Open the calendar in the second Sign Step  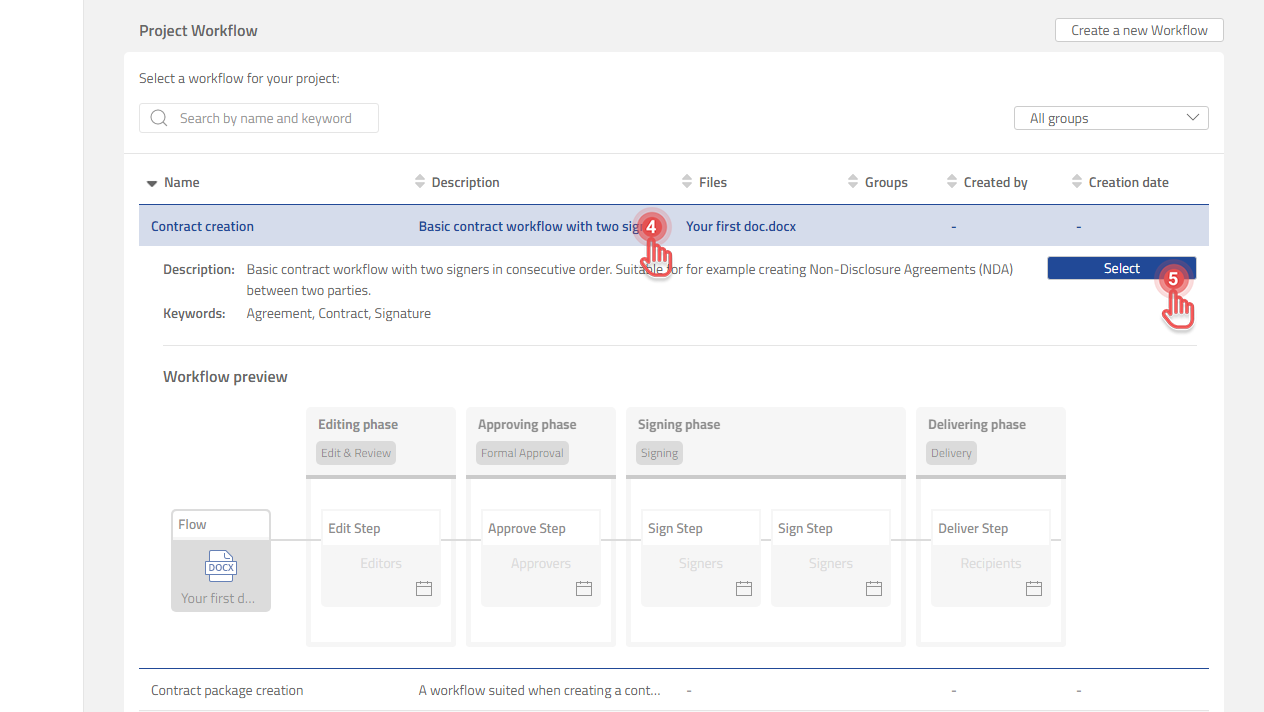[873, 589]
